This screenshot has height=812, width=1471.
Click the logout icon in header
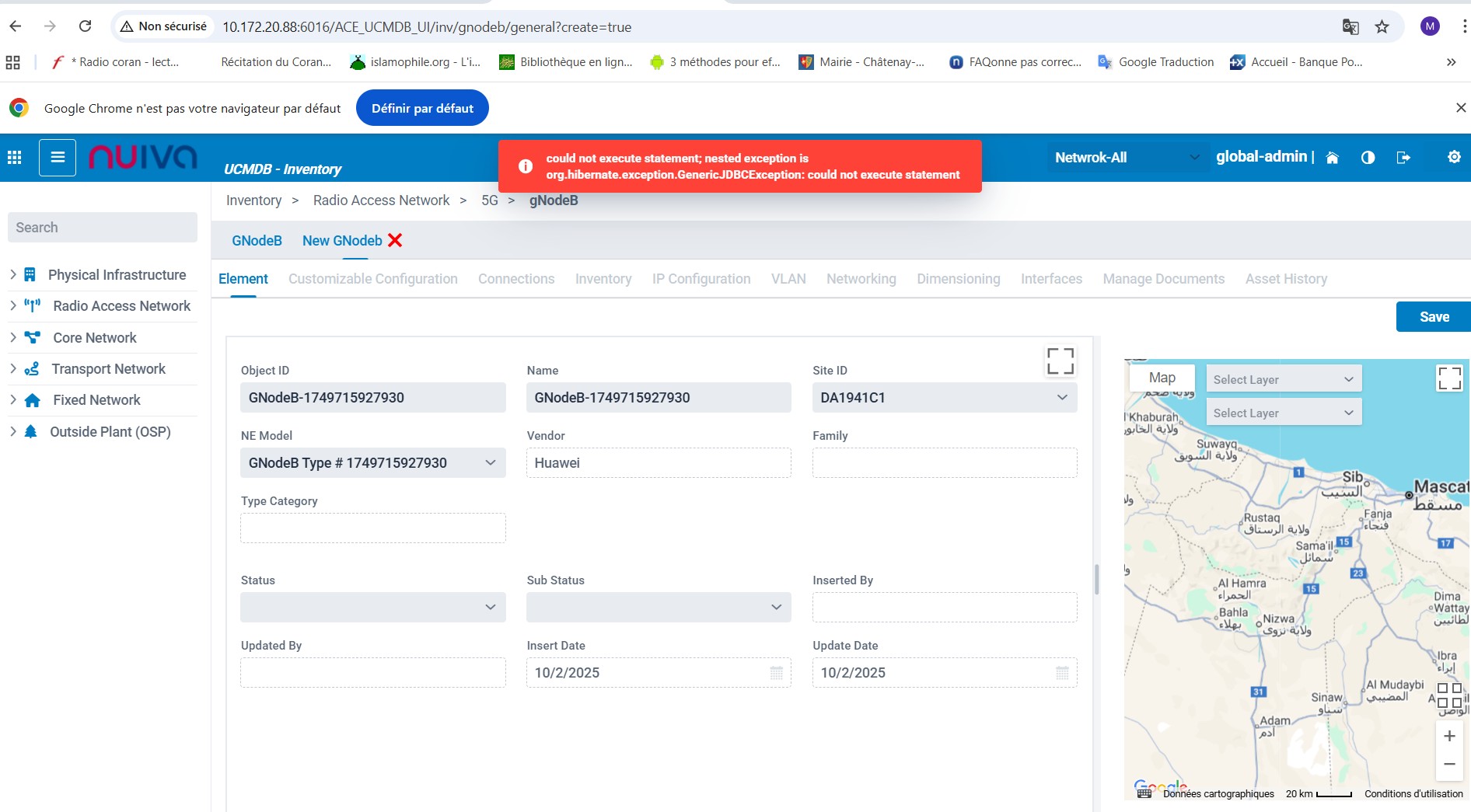coord(1403,158)
